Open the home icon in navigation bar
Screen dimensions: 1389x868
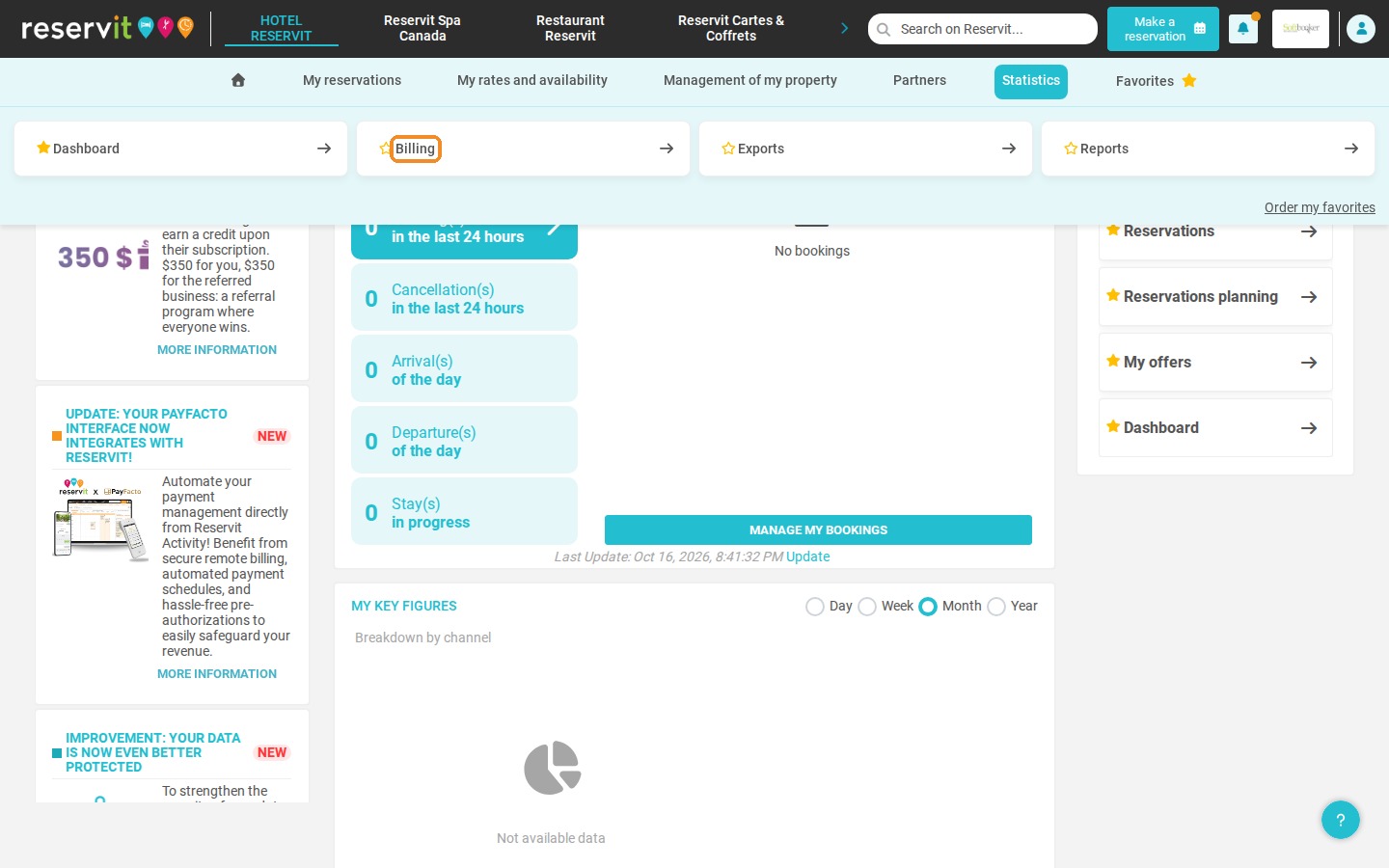coord(238,80)
